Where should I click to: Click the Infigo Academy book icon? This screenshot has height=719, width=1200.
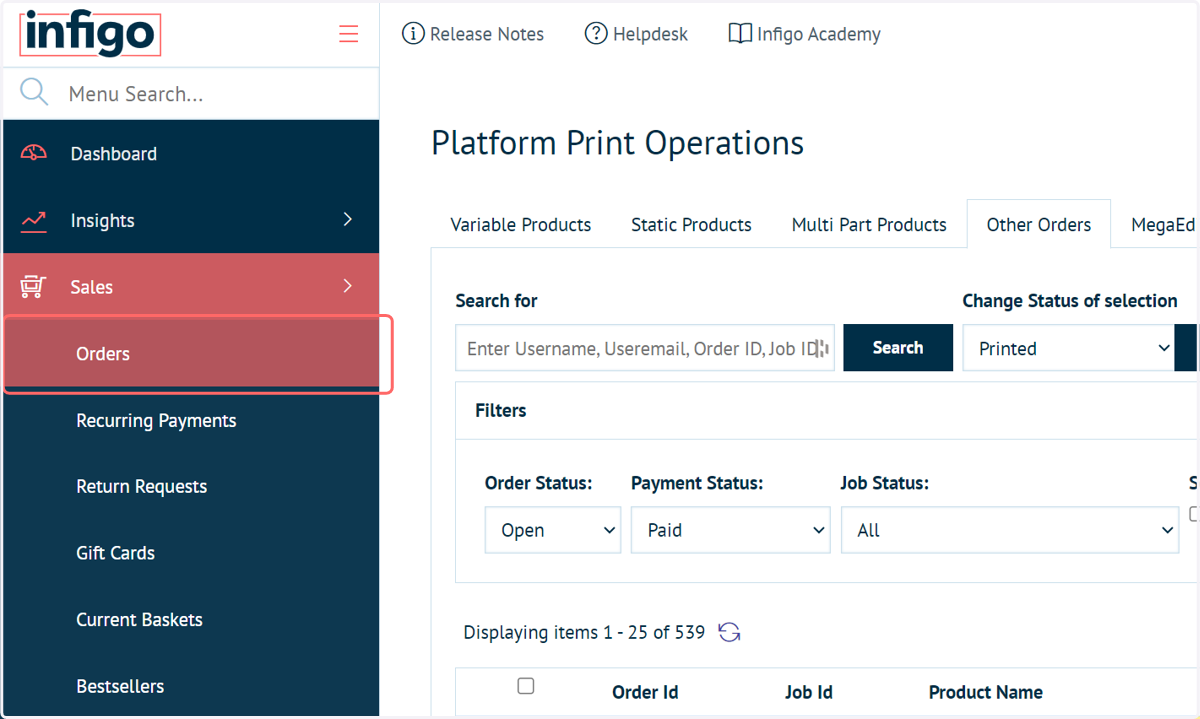(x=740, y=34)
